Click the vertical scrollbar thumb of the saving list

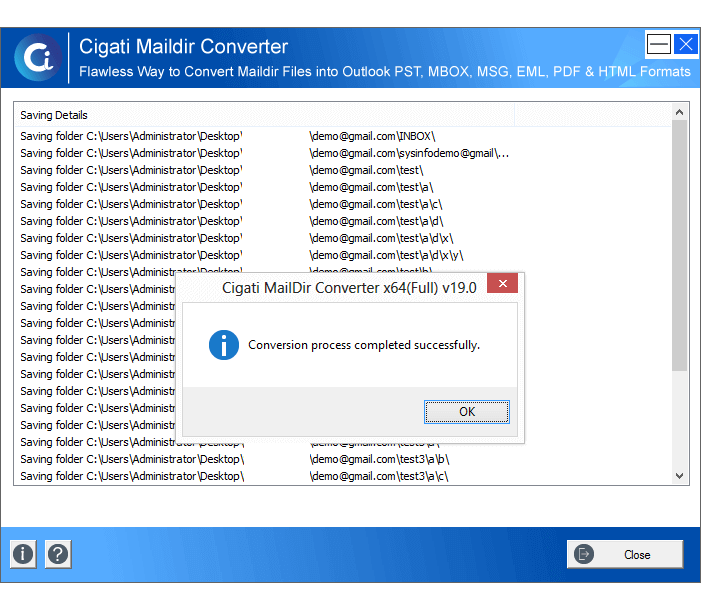coord(680,245)
